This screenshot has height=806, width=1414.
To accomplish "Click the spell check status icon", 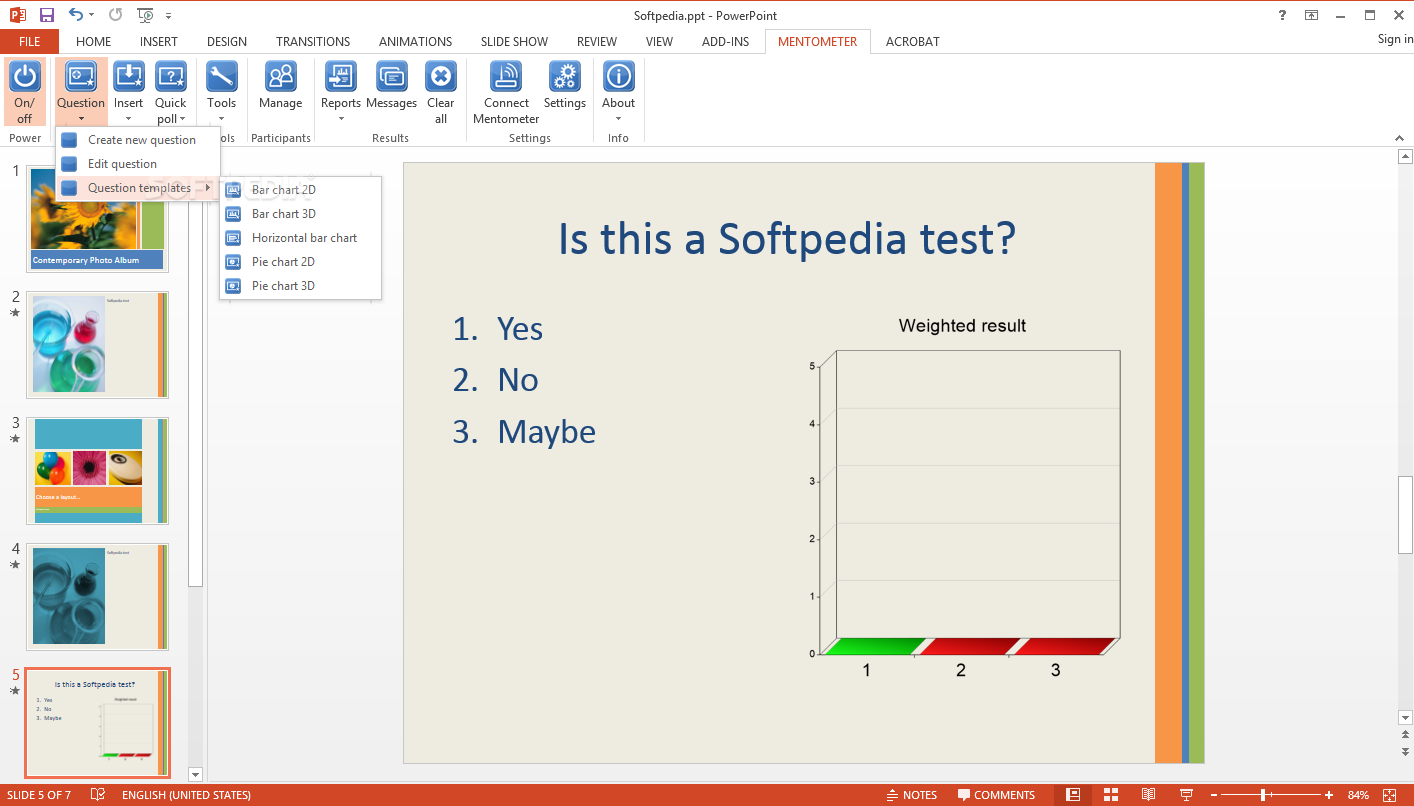I will [98, 795].
